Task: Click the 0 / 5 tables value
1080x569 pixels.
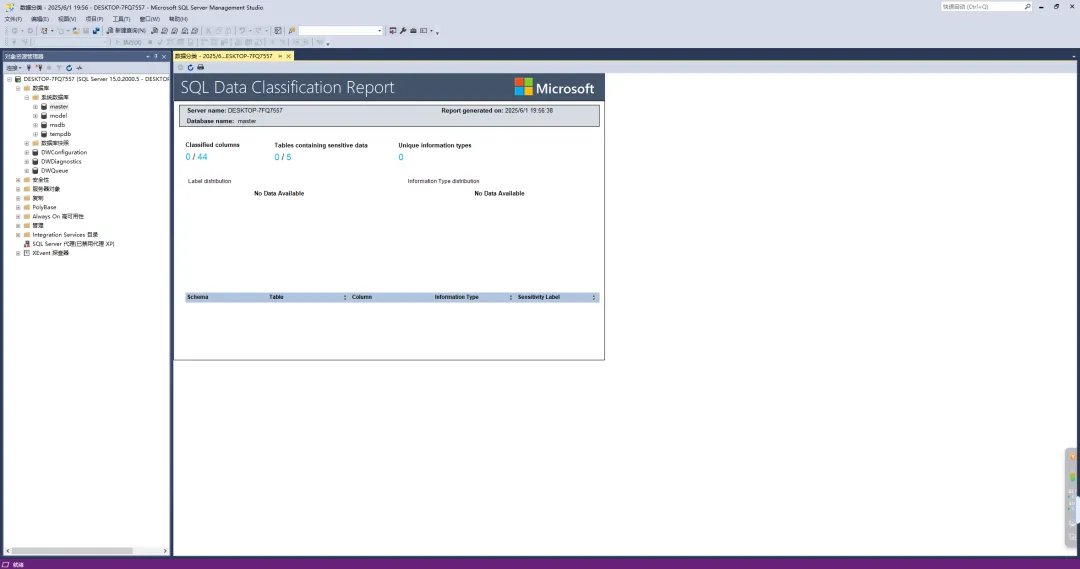Action: [x=282, y=157]
